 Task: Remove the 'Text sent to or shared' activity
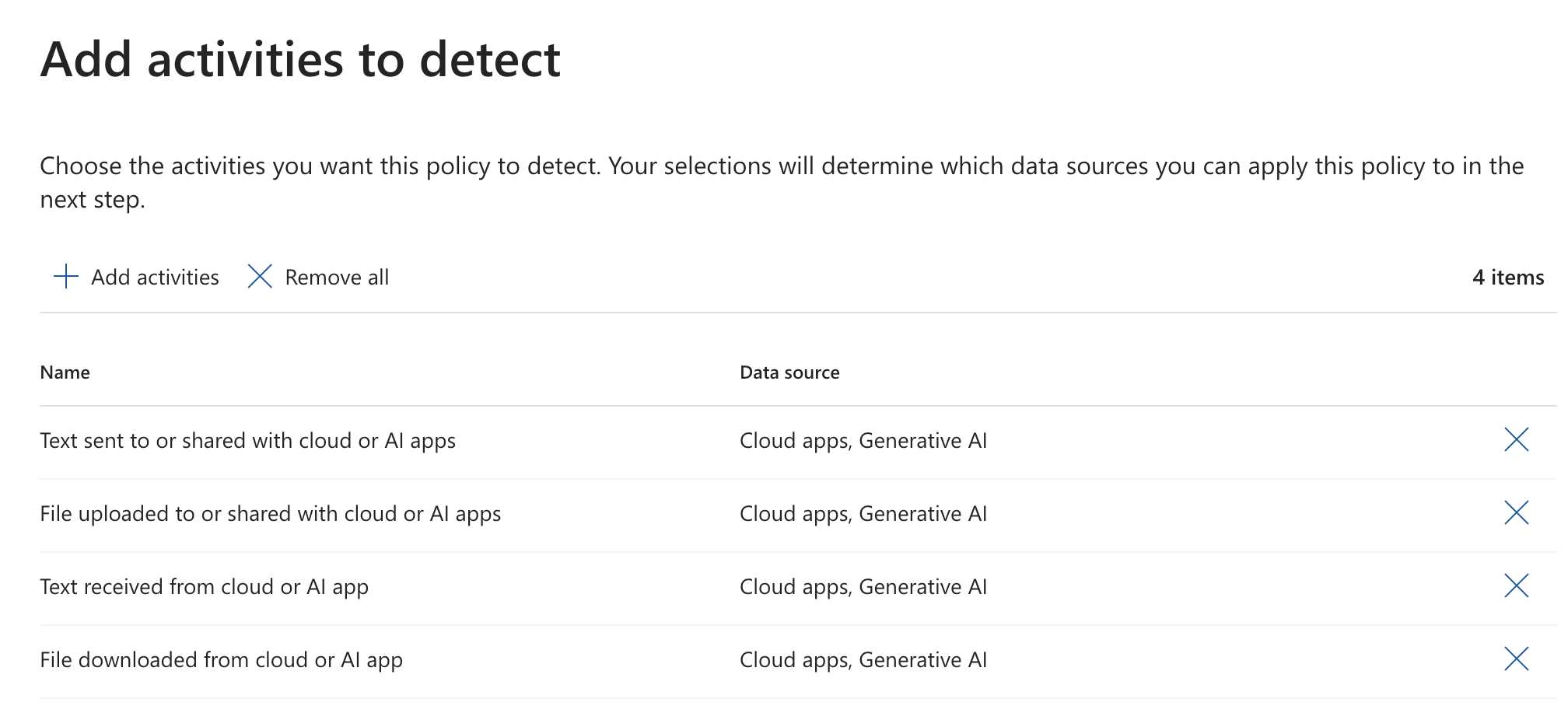coord(1516,440)
